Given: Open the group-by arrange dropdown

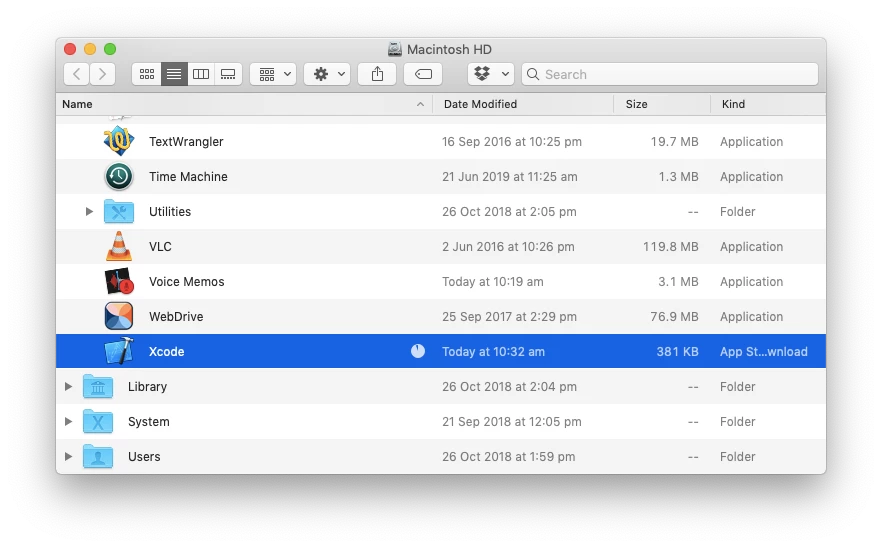Looking at the screenshot, I should tap(273, 74).
